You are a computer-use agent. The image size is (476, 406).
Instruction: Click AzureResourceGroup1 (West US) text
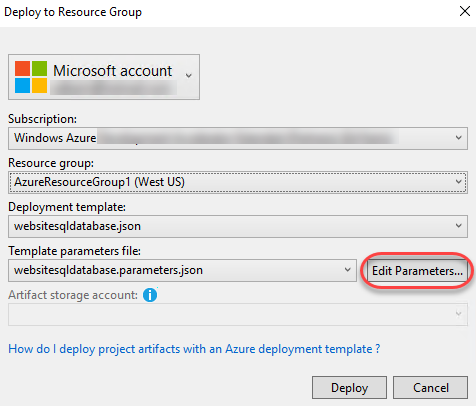[x=99, y=182]
